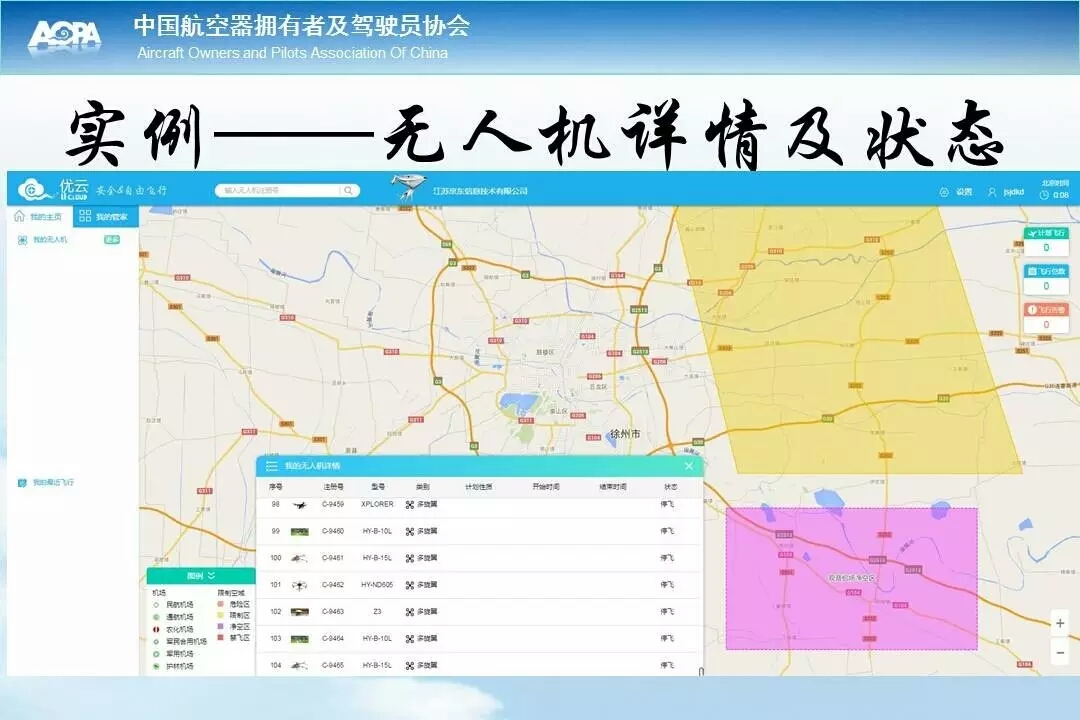The image size is (1080, 720).
Task: Click the drone thumbnail in row 99
Action: point(299,531)
